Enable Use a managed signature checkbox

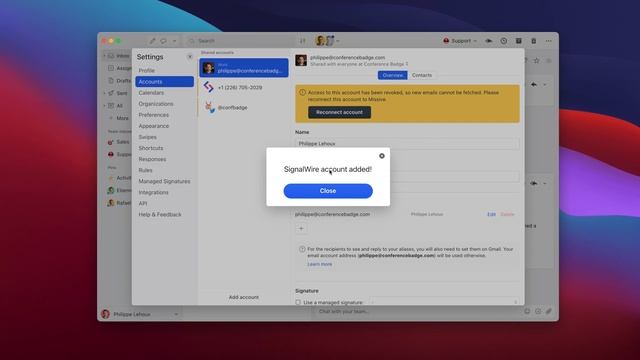298,302
